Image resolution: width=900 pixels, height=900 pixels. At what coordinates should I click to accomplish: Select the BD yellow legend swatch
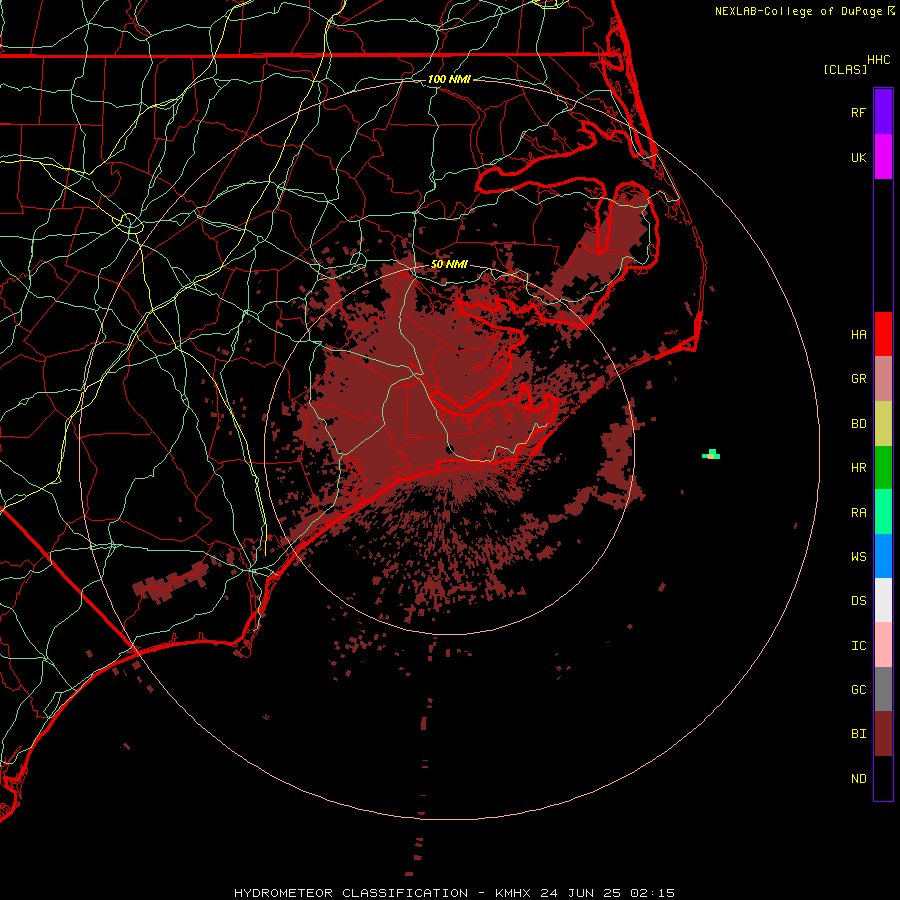(883, 424)
